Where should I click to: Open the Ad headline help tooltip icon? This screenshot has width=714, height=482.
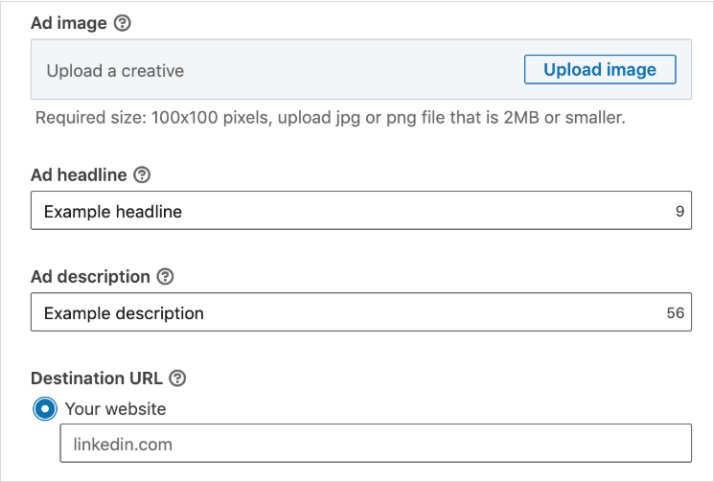(x=142, y=175)
